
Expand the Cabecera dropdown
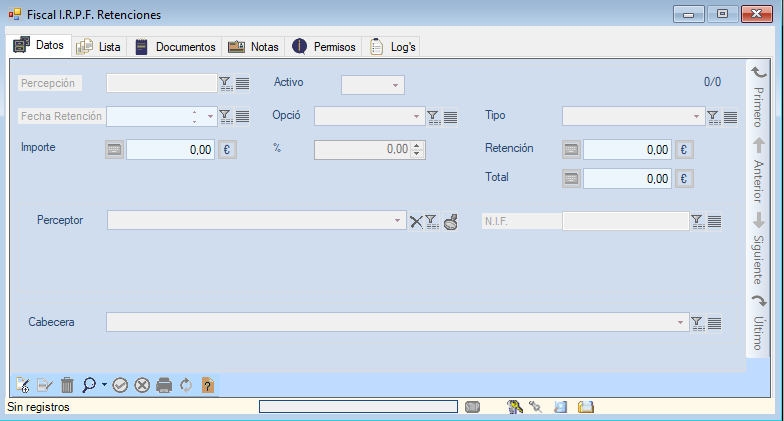(x=681, y=322)
